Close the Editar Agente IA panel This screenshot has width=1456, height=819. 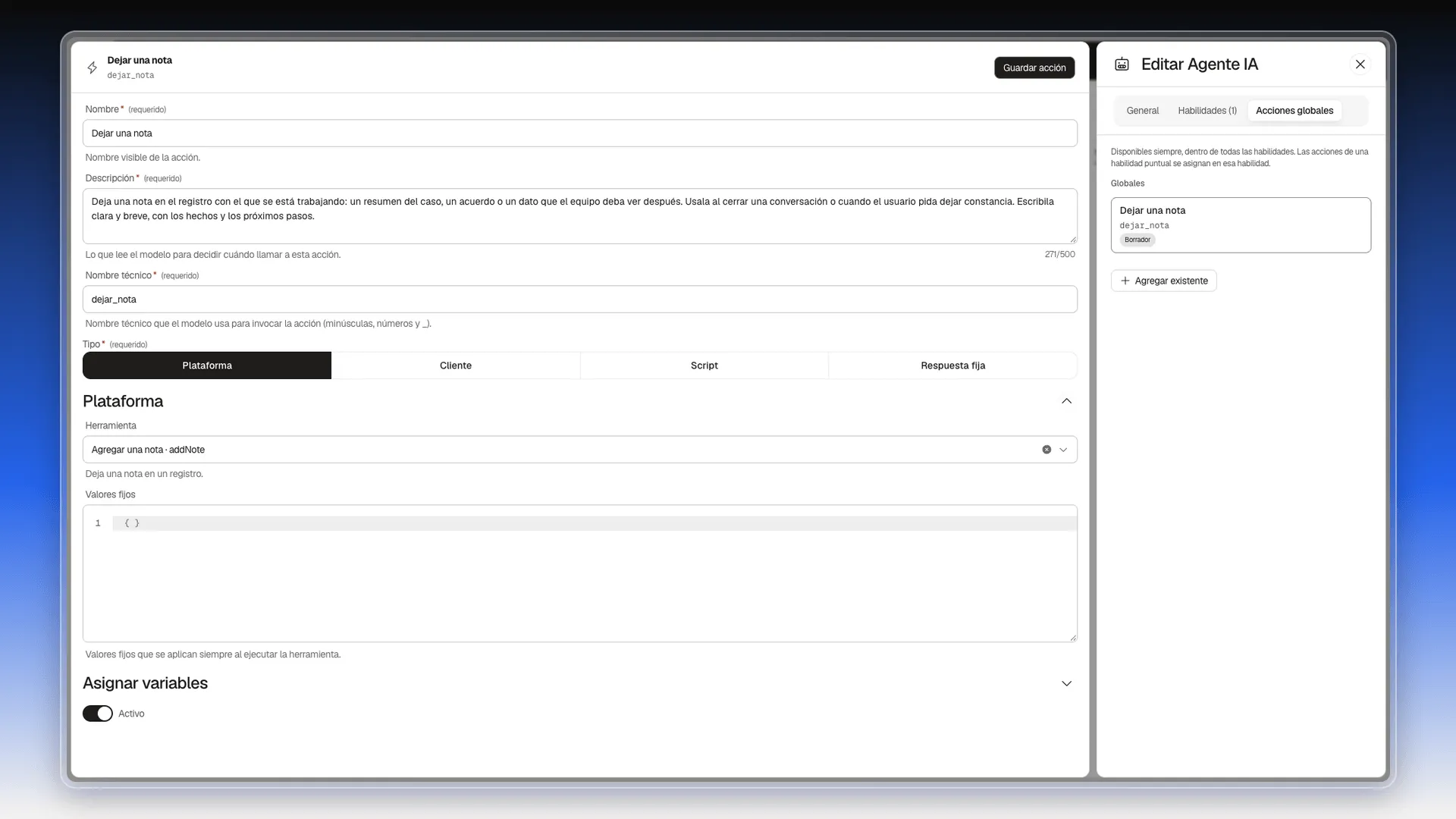pyautogui.click(x=1360, y=64)
